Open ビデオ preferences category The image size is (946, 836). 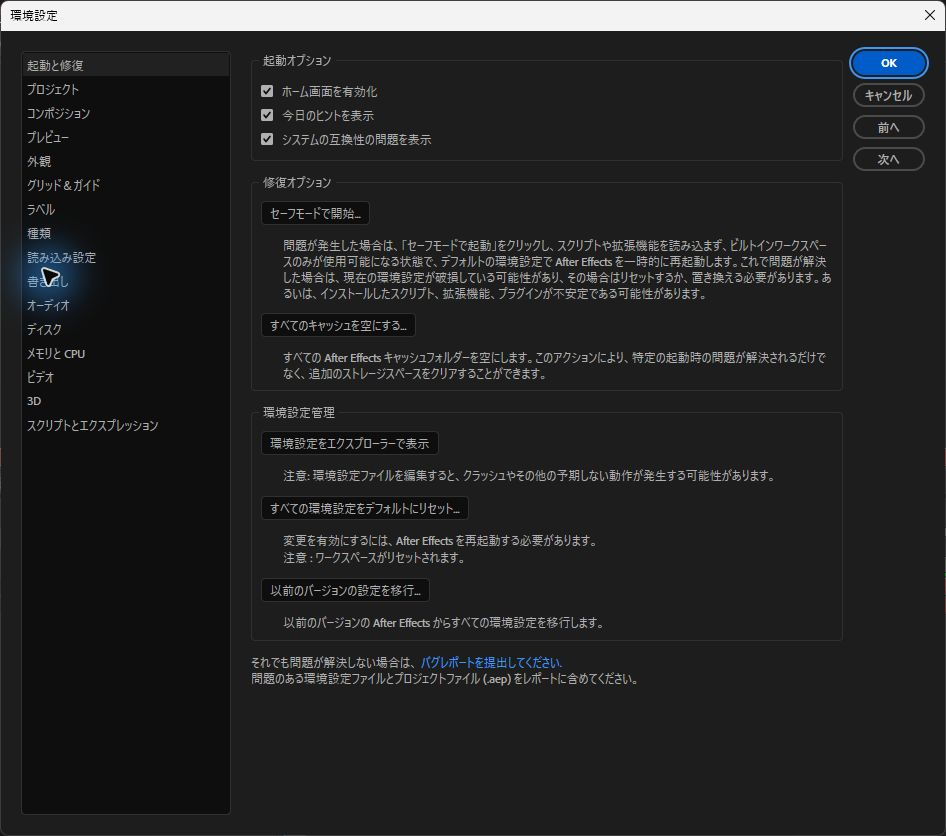[x=125, y=378]
